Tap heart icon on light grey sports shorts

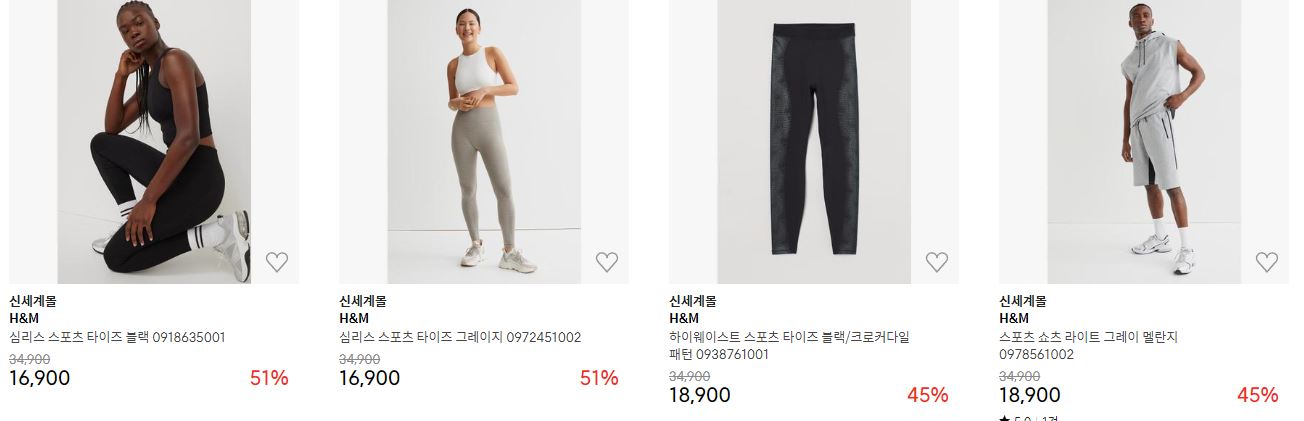pos(1267,262)
